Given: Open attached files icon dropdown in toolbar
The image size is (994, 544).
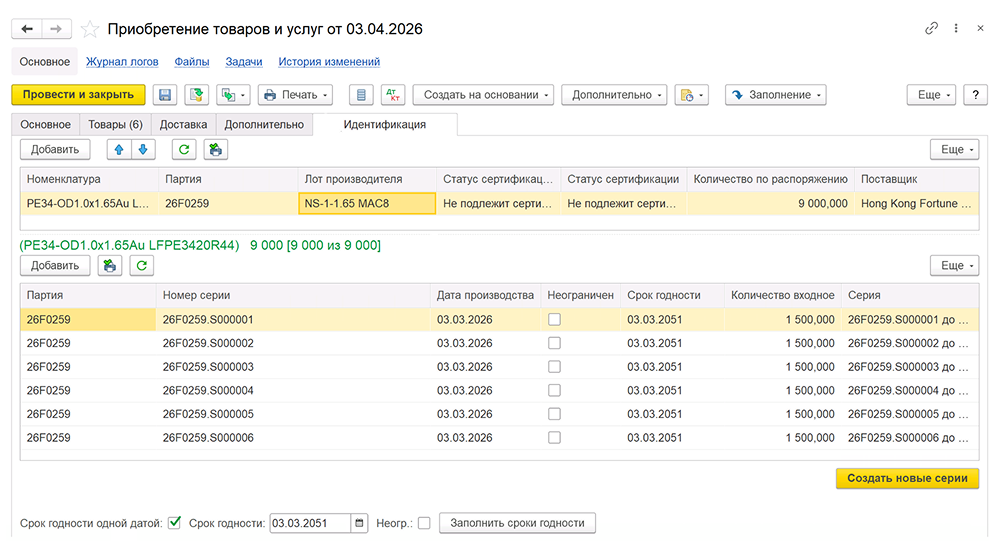Looking at the screenshot, I should click(691, 94).
